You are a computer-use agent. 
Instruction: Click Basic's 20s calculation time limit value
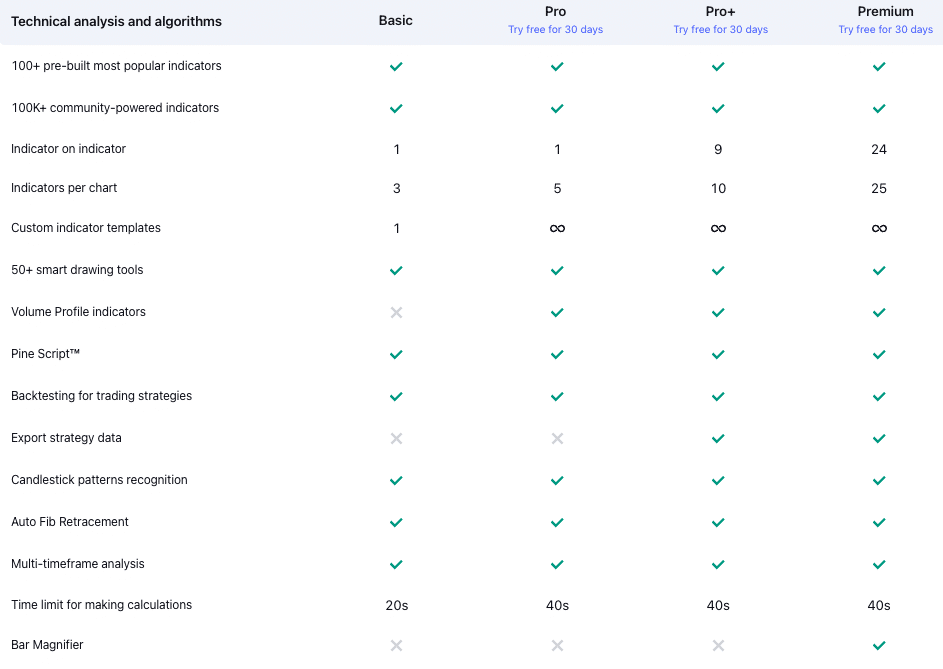pos(396,605)
